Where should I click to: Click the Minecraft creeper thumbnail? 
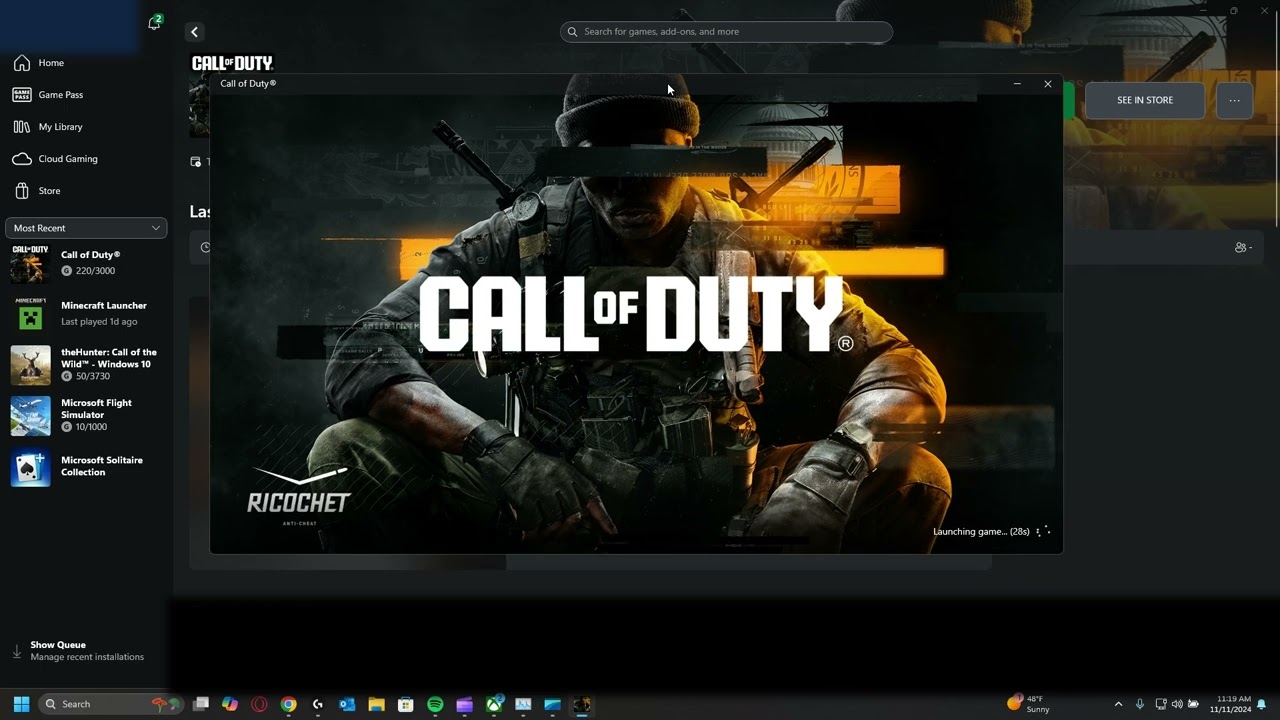(x=30, y=314)
